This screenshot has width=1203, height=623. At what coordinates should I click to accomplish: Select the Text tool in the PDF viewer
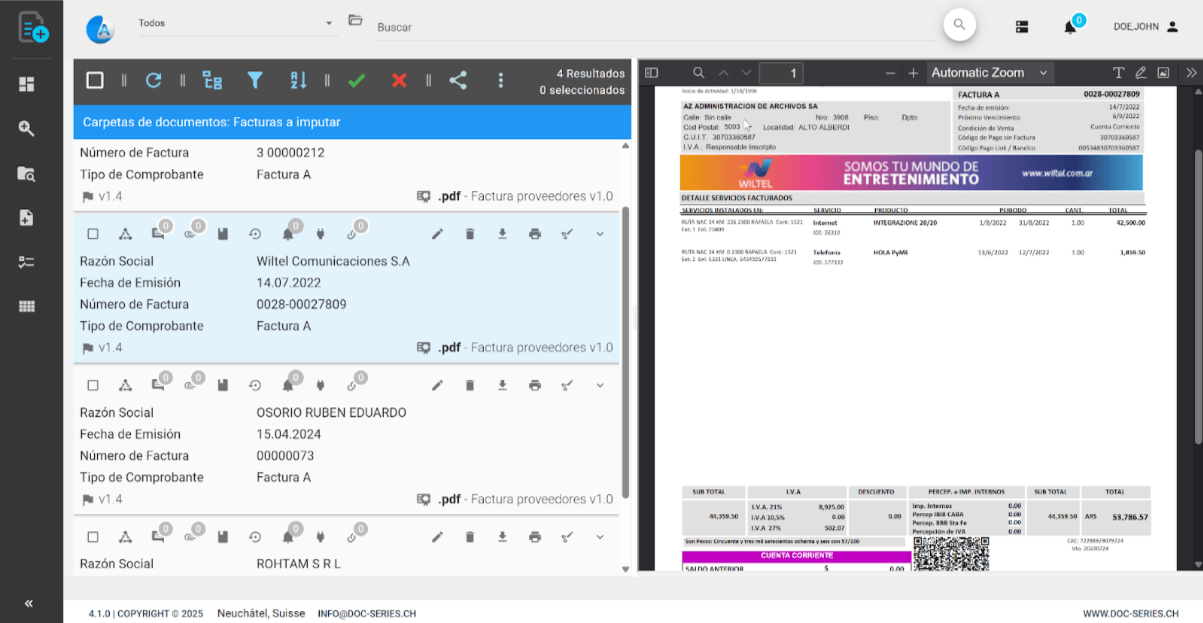(x=1117, y=72)
